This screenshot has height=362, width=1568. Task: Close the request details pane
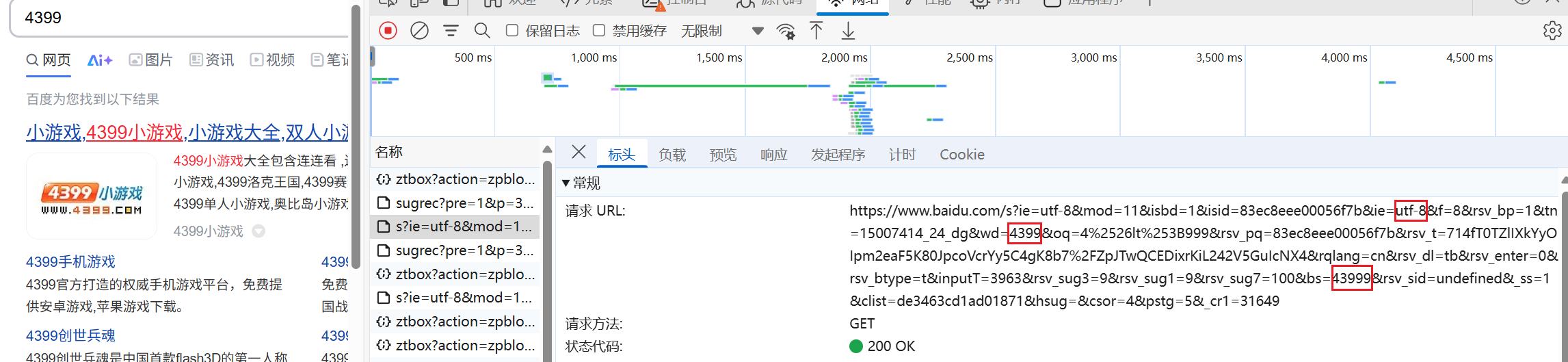tap(579, 152)
